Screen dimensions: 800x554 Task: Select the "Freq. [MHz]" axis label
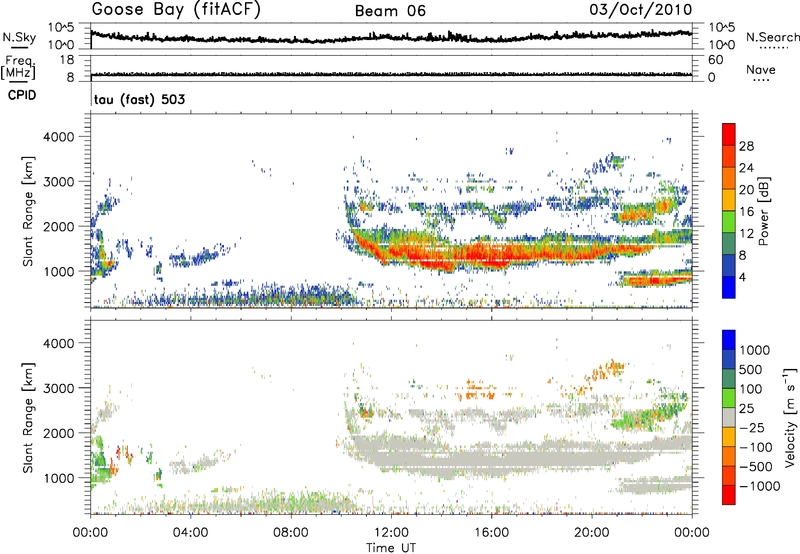coord(18,67)
